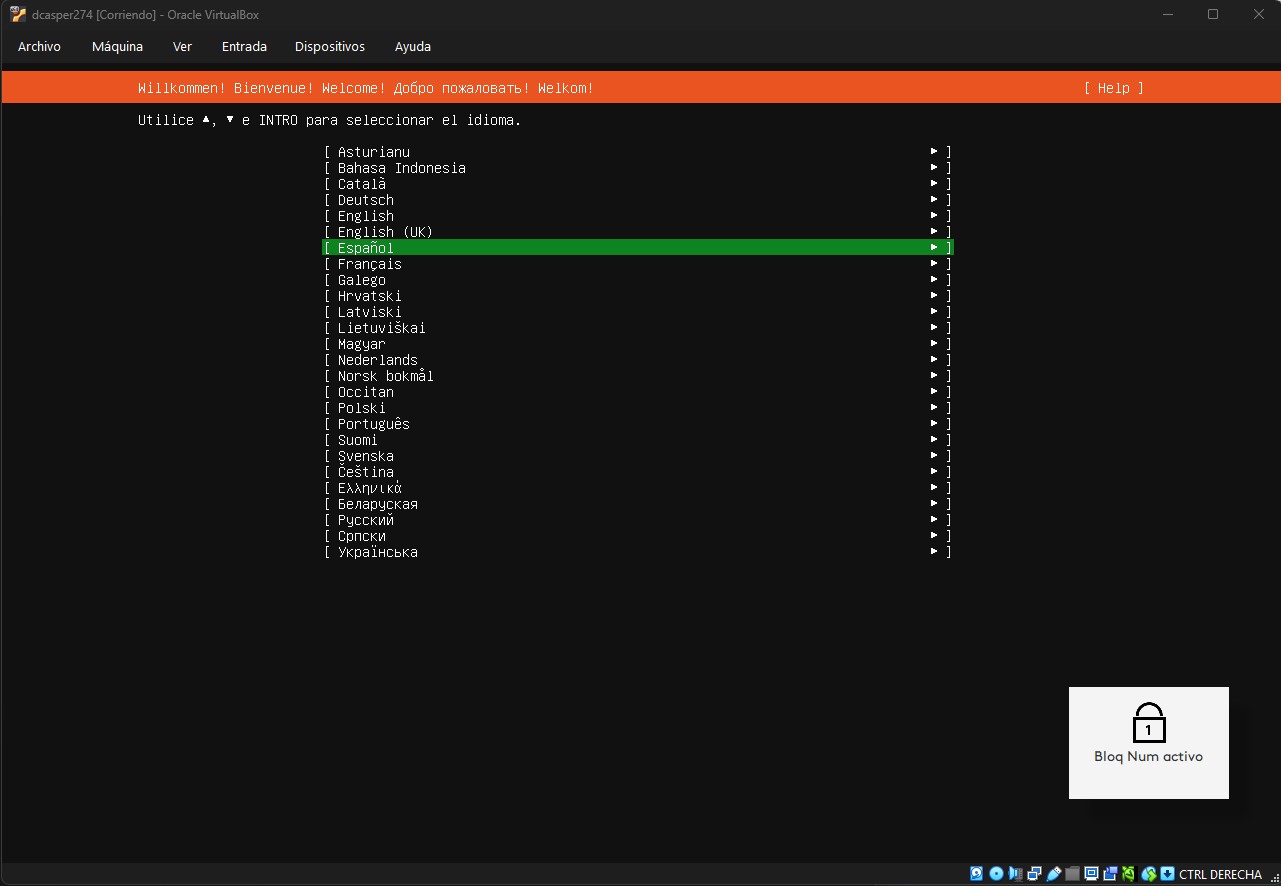Select English (UK) language entry
The image size is (1281, 886).
click(385, 232)
